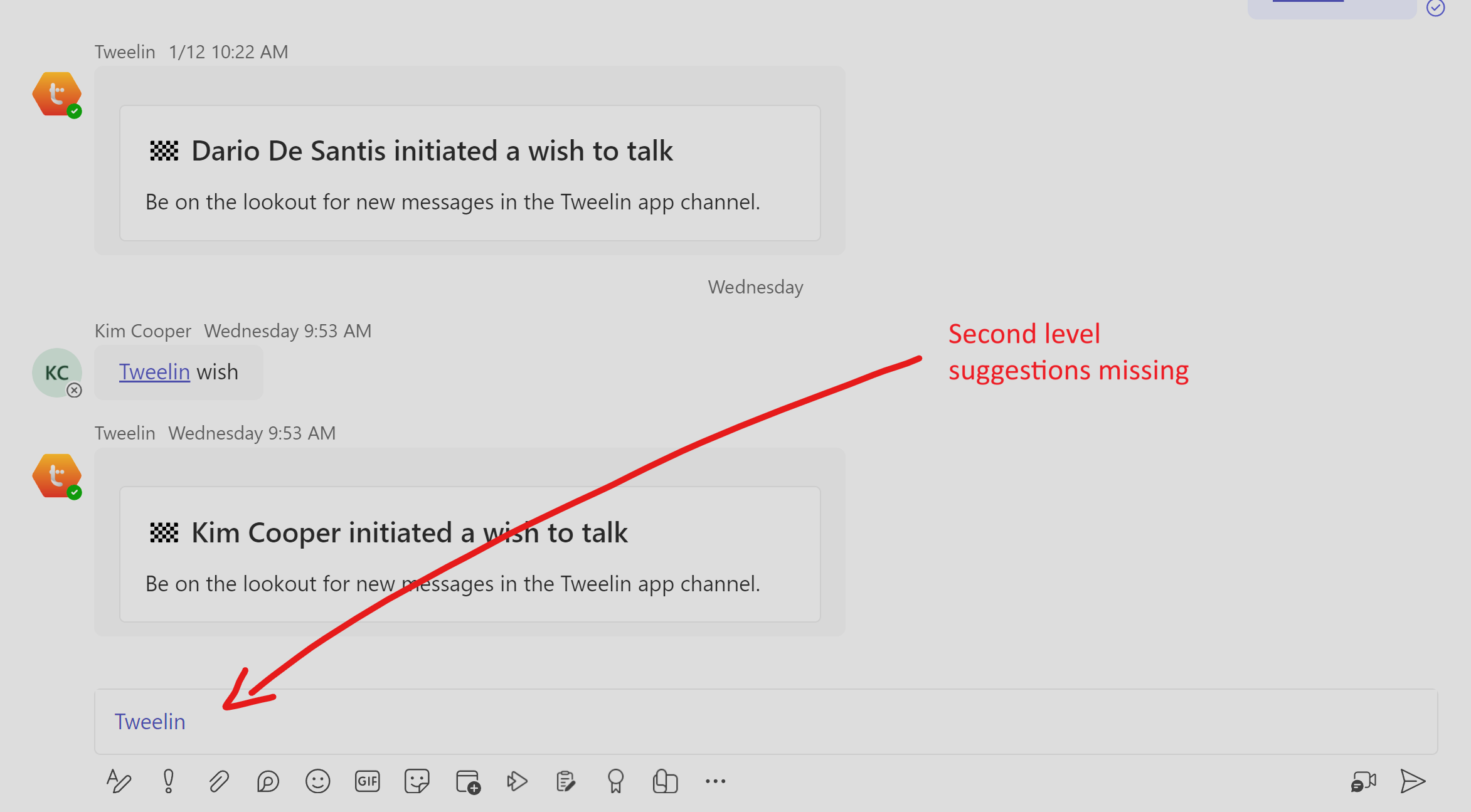Click the Tweelin mention in compose box

(150, 722)
